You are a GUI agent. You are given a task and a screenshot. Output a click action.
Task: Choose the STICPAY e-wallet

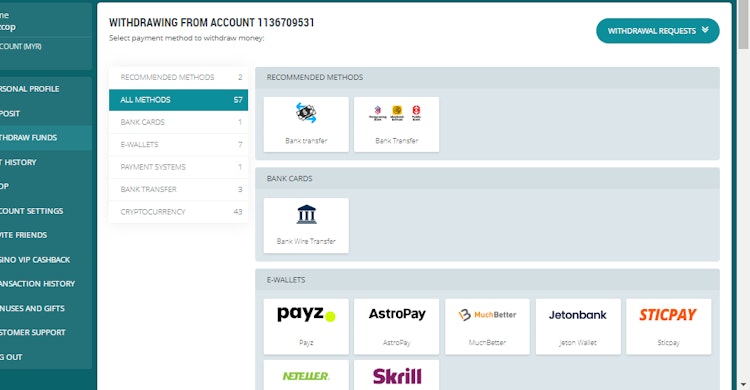669,326
